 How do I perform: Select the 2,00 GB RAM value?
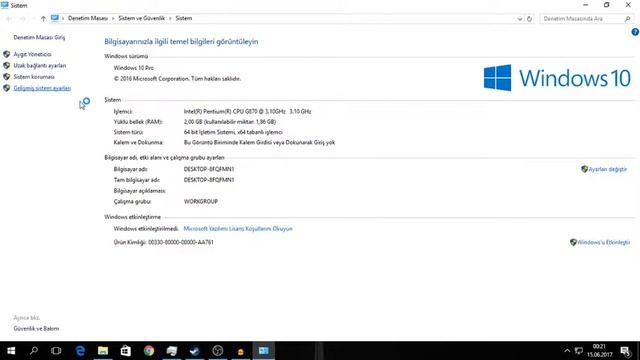[230, 122]
